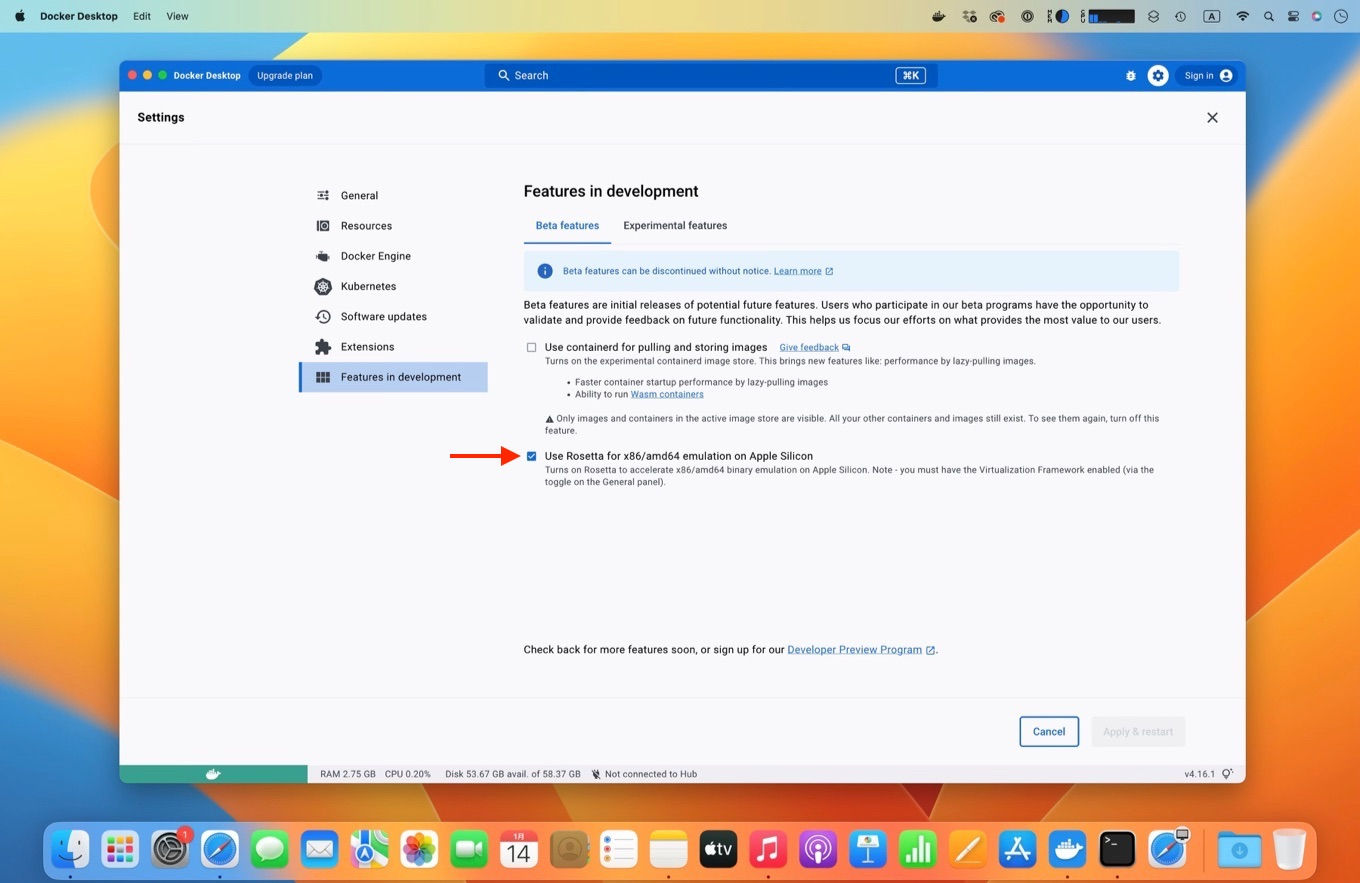
Task: Click the Upgrade plan button
Action: tap(285, 76)
